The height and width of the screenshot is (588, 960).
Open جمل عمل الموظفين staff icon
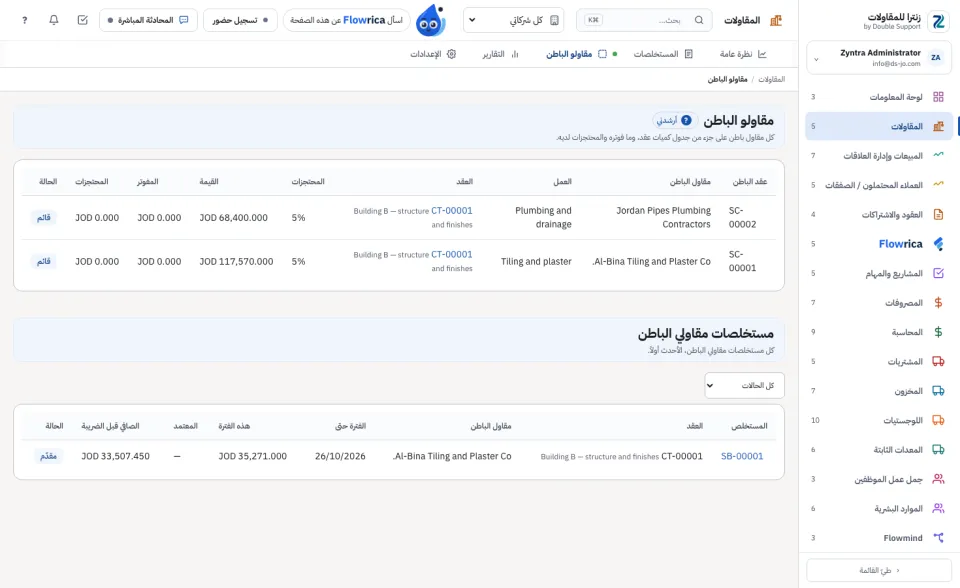(938, 479)
